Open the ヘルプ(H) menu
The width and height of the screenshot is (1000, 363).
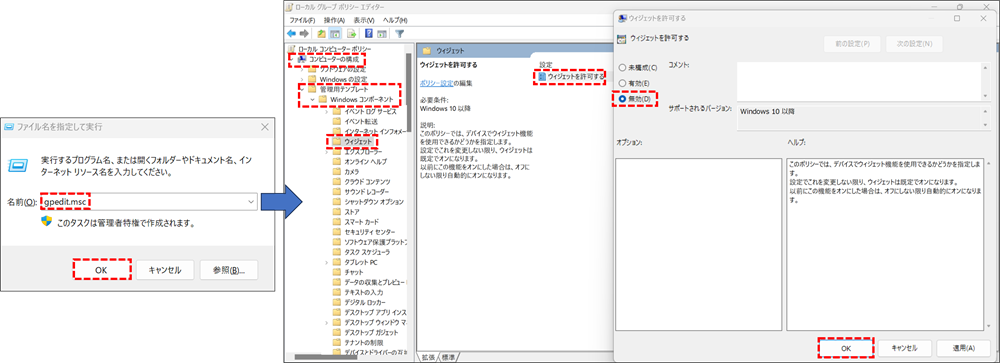click(x=394, y=20)
